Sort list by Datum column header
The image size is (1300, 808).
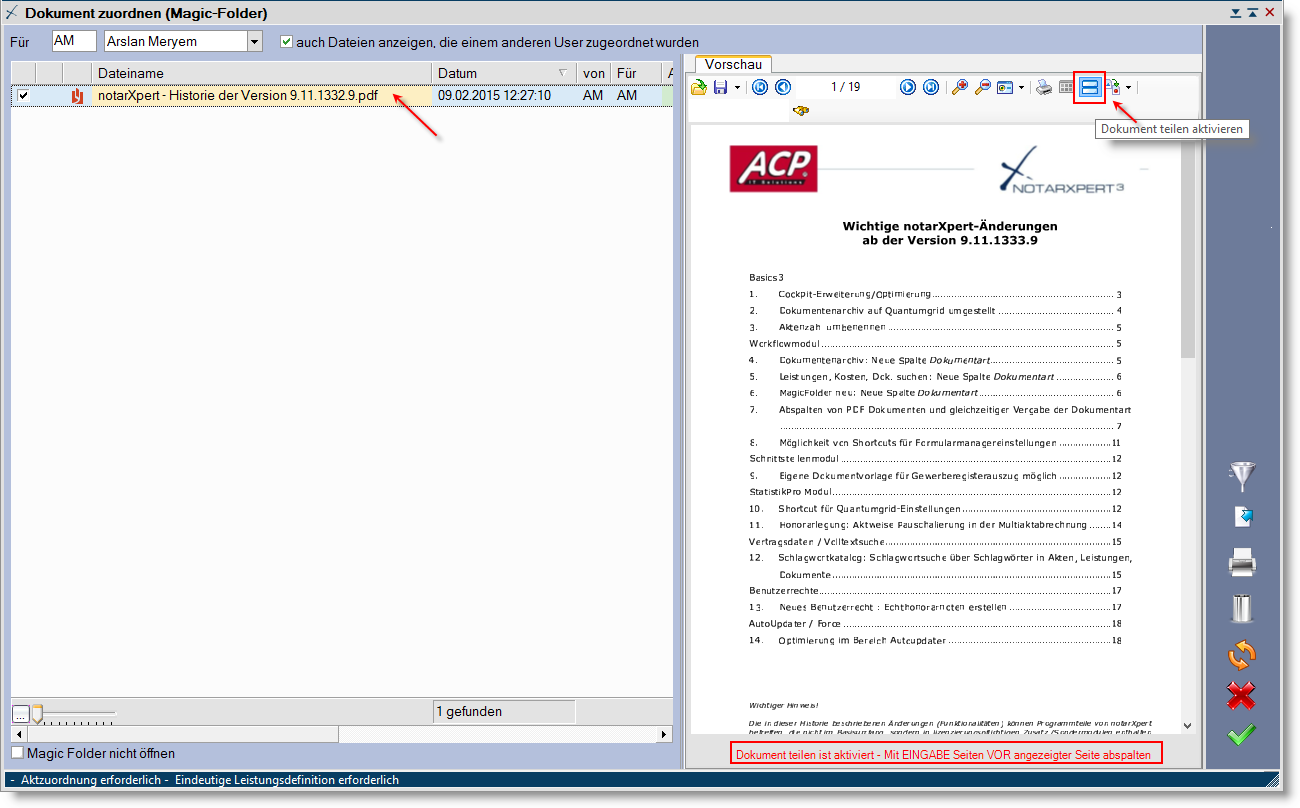(504, 73)
